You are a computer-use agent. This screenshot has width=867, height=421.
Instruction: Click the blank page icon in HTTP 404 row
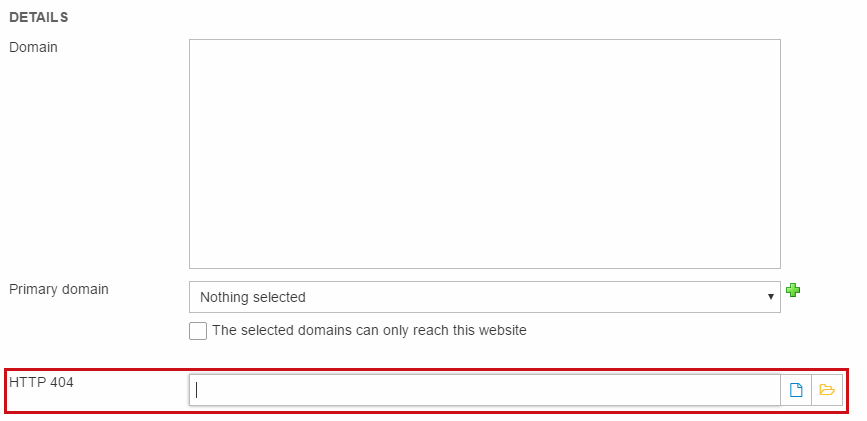(x=796, y=390)
